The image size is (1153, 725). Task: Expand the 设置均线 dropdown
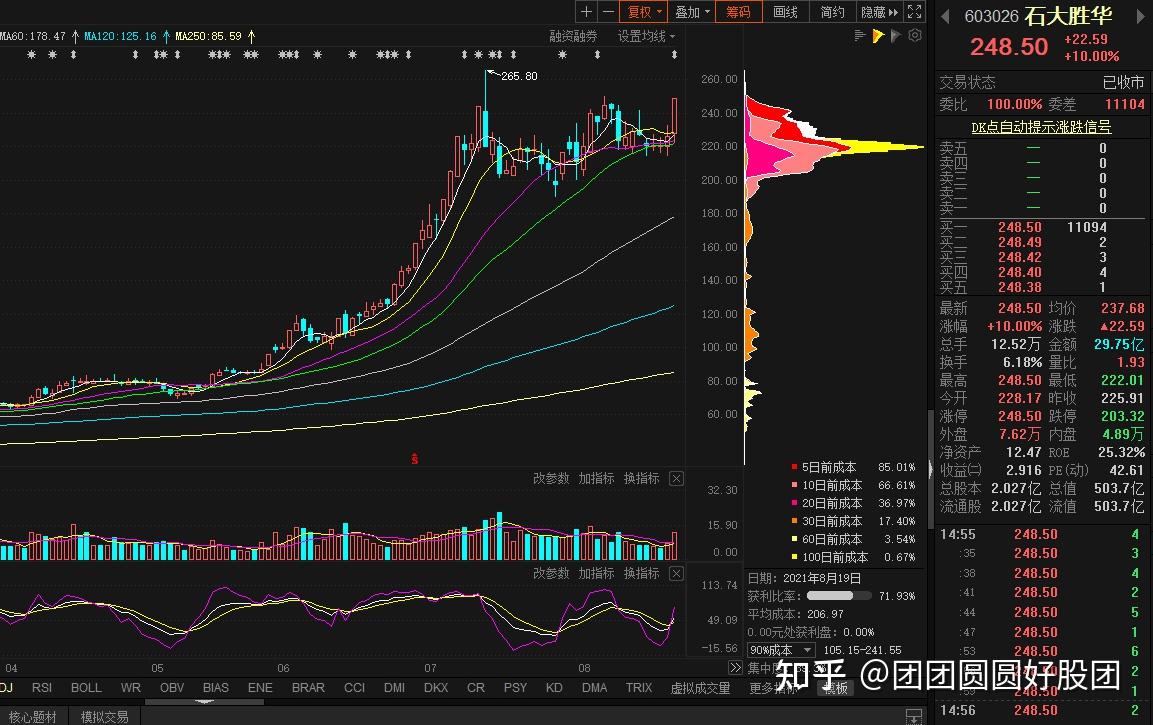point(646,36)
